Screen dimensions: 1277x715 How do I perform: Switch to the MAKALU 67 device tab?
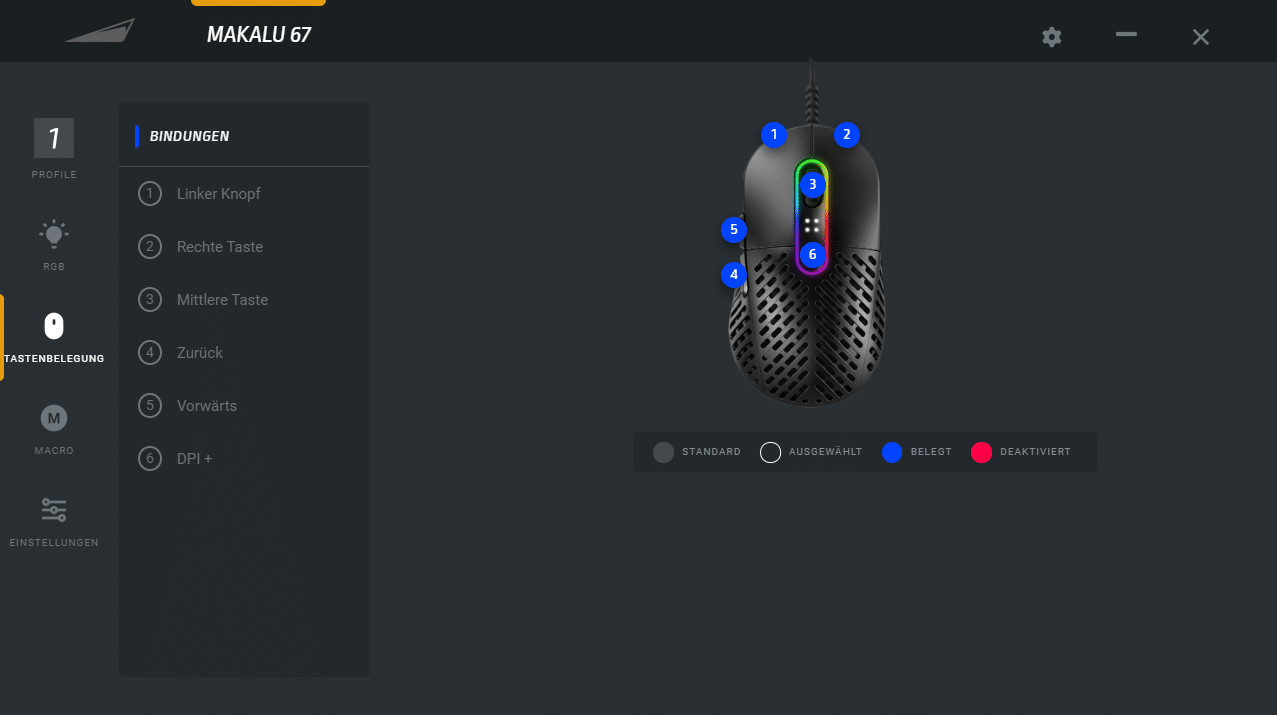(x=259, y=34)
